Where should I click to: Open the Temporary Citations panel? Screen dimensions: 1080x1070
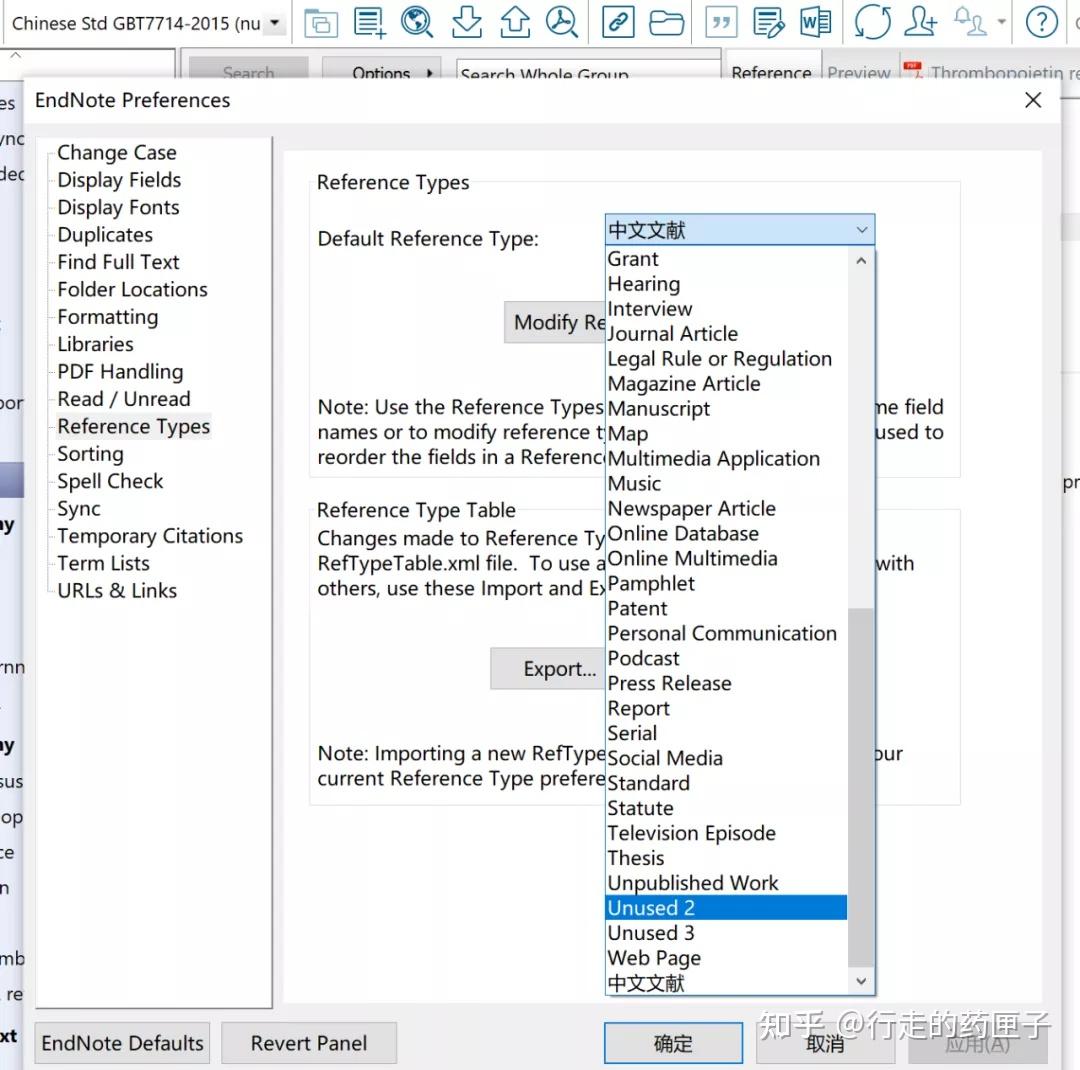[x=150, y=536]
